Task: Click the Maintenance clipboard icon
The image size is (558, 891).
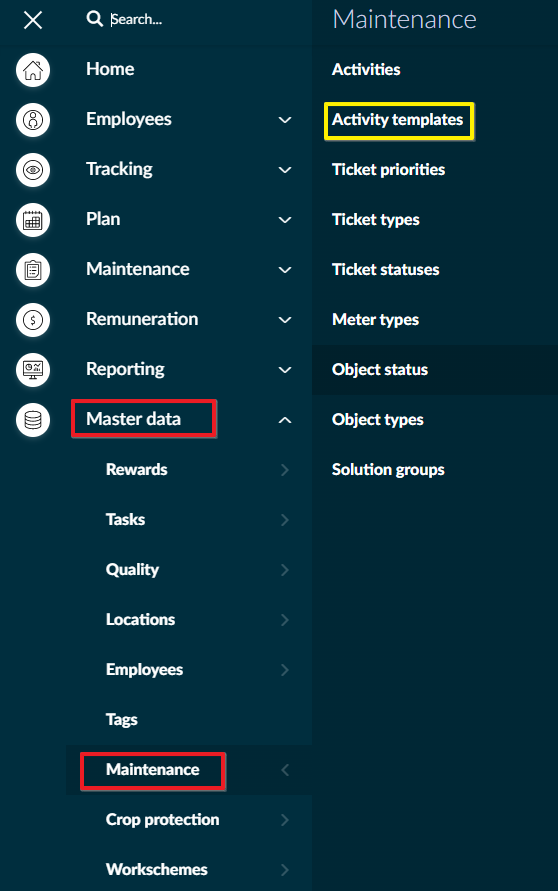Action: click(x=33, y=270)
